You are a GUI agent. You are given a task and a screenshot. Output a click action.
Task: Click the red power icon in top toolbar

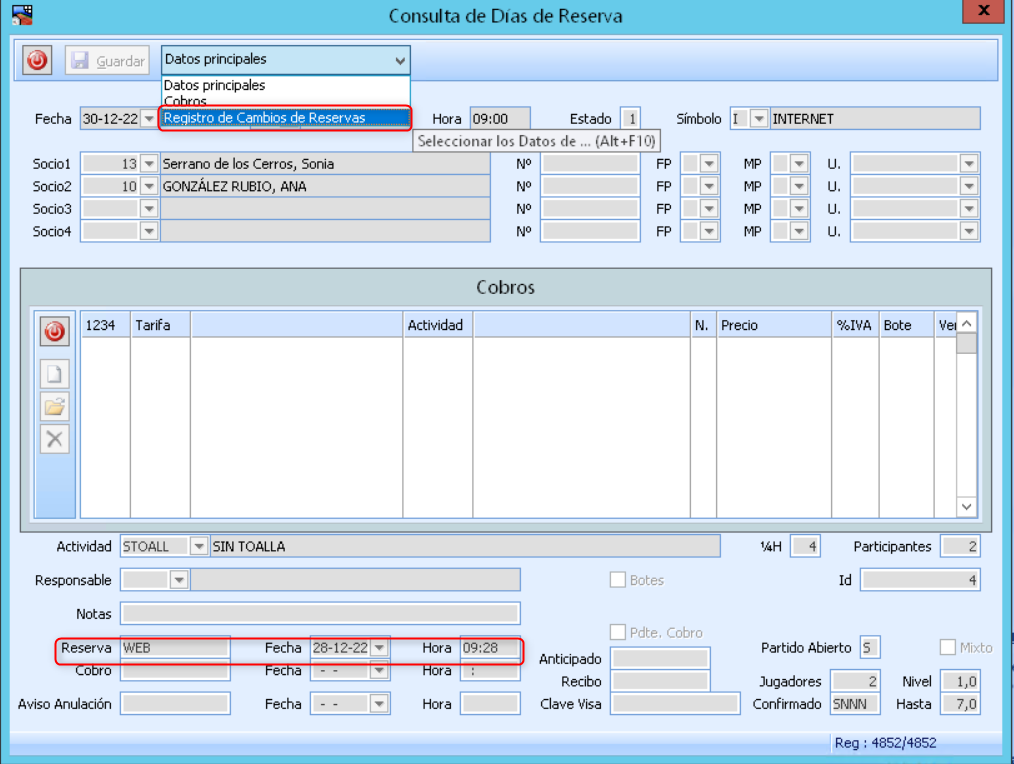point(37,61)
